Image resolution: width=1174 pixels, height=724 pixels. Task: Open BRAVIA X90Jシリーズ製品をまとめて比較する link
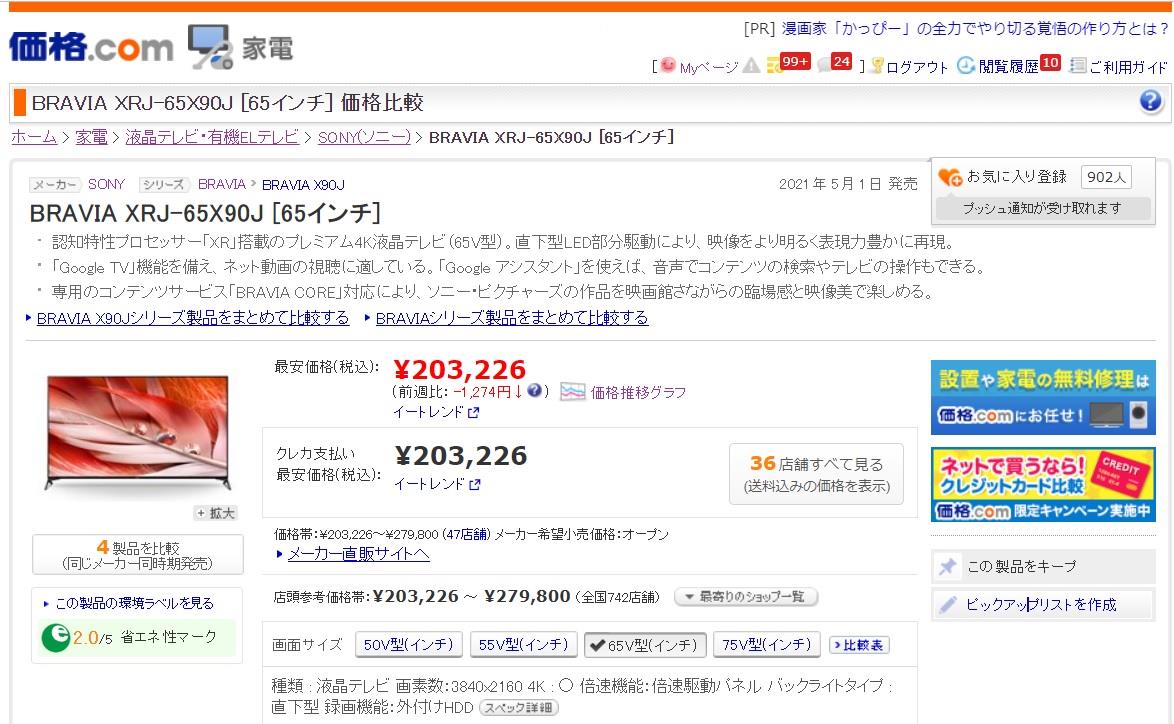[192, 318]
